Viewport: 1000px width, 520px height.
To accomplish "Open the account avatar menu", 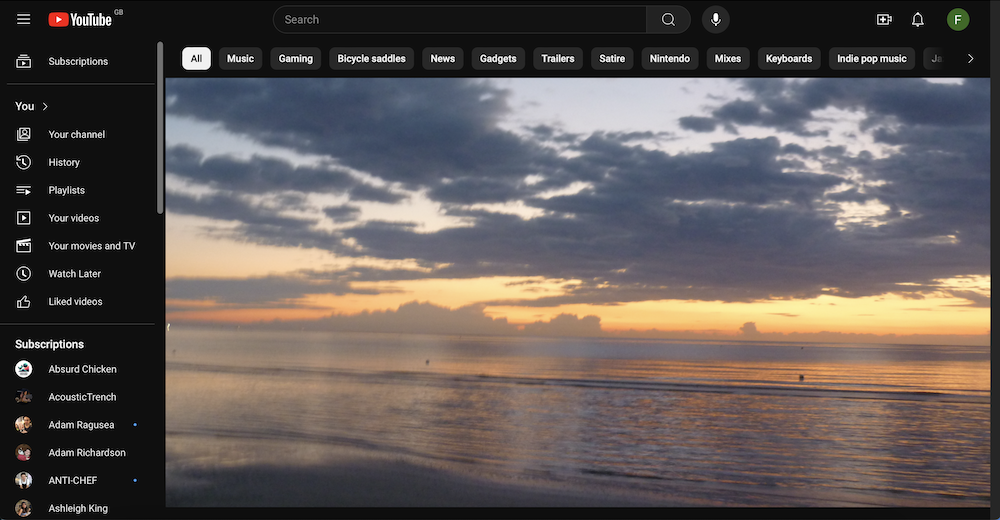I will [958, 19].
